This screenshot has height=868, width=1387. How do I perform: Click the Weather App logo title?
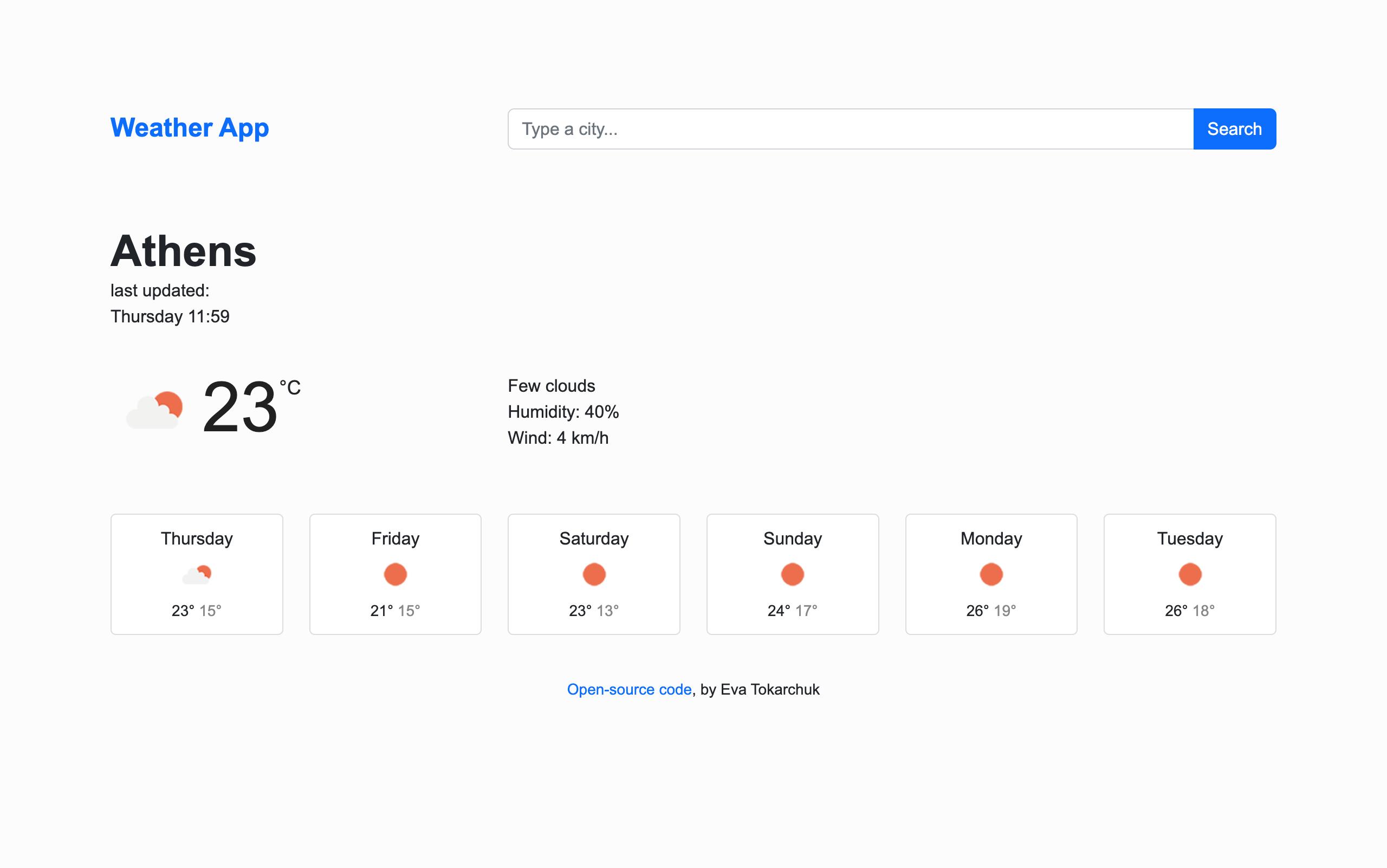tap(190, 127)
